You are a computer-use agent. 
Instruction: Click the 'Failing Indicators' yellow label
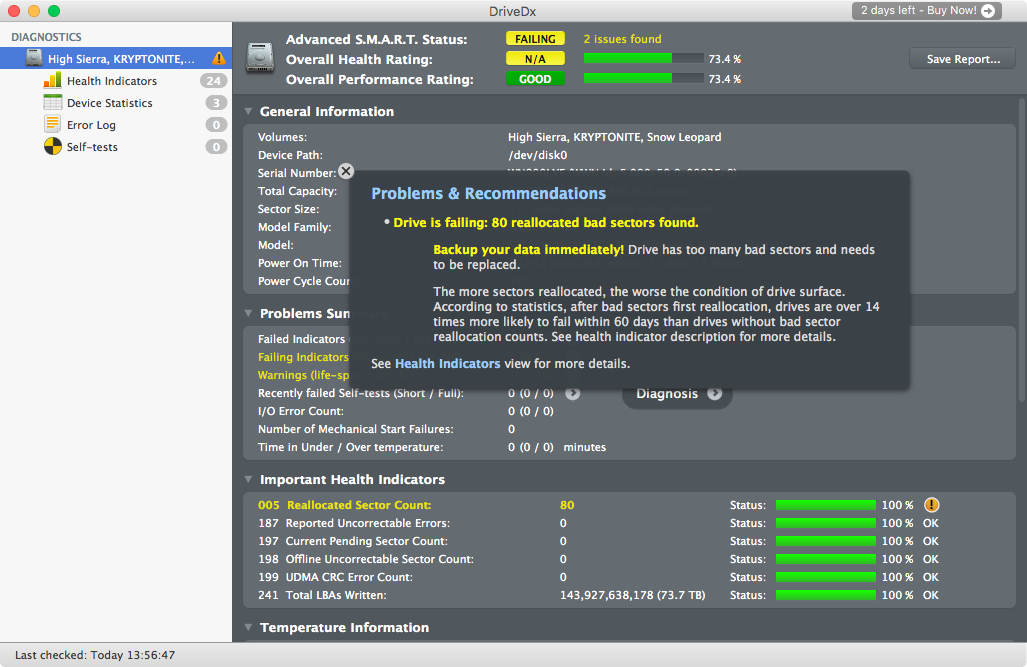click(x=303, y=356)
